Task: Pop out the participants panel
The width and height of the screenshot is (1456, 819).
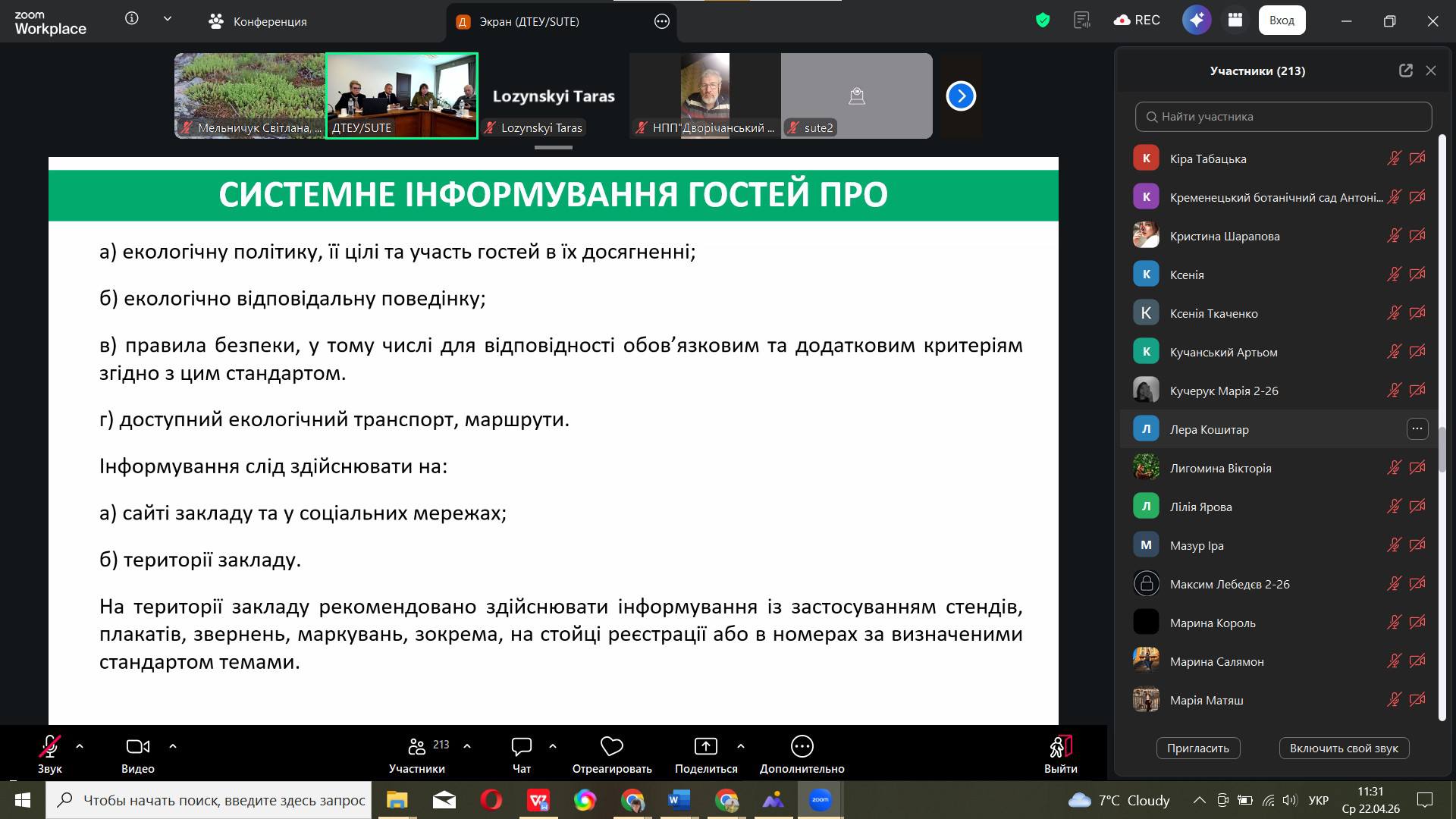Action: (x=1405, y=71)
